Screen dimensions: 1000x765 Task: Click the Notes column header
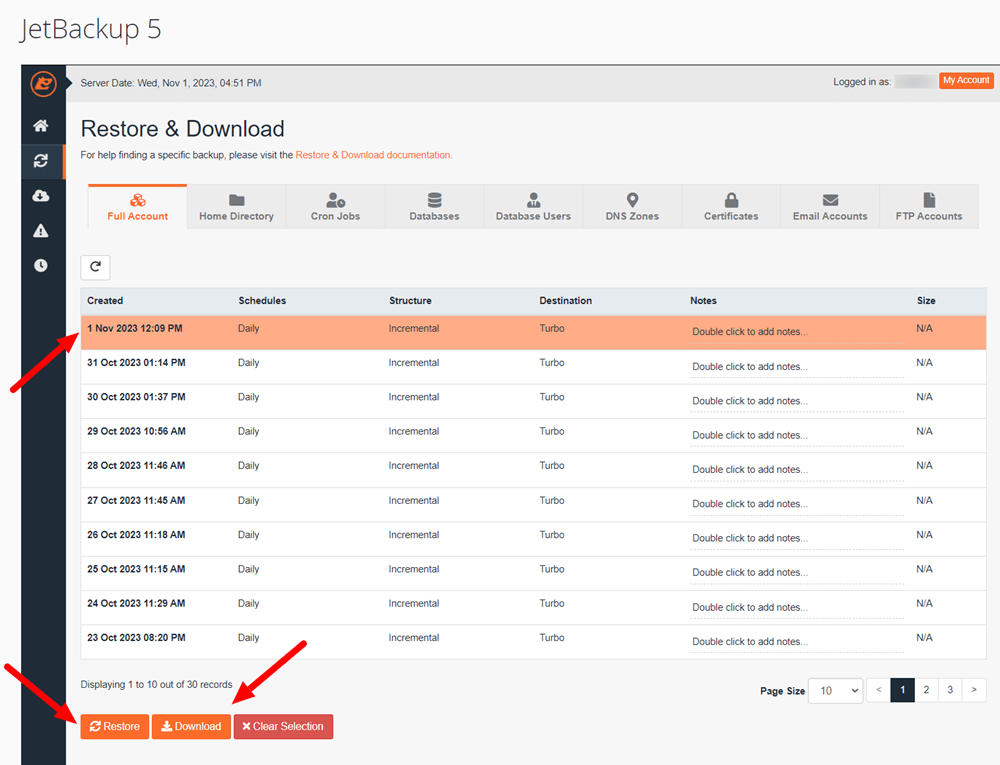click(703, 301)
